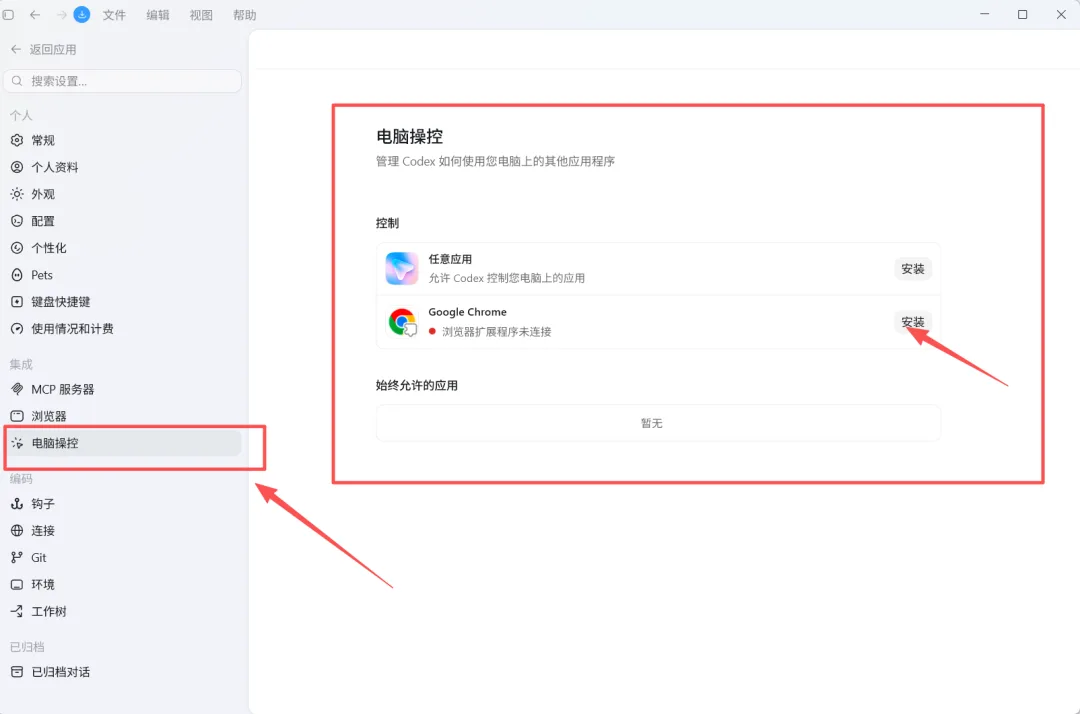Go back with the left arrow in title bar
Viewport: 1080px width, 714px height.
pos(34,14)
